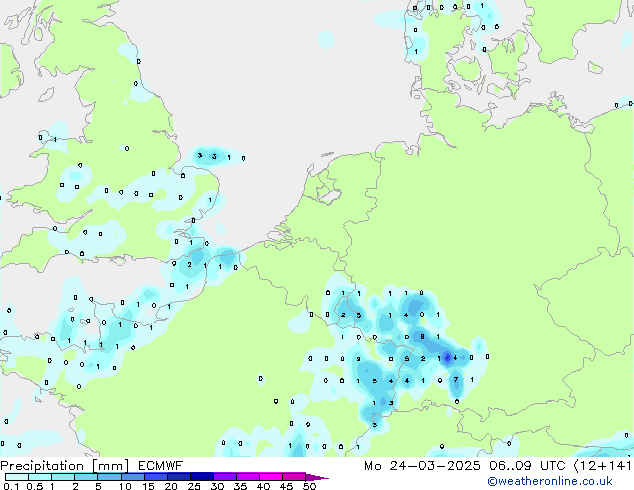The height and width of the screenshot is (490, 634).
Task: Click the 'ECMWF' model label
Action: [161, 466]
